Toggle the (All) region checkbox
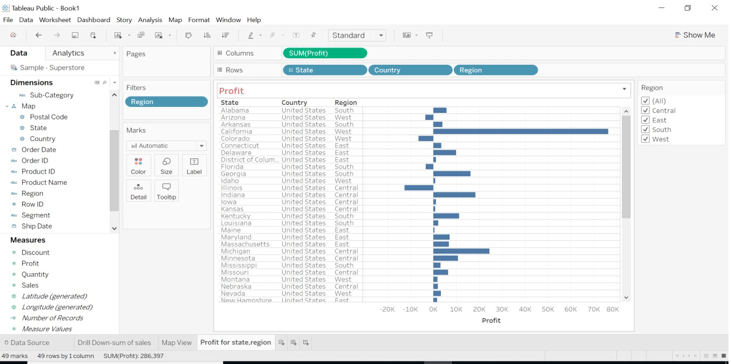Image resolution: width=731 pixels, height=364 pixels. tap(645, 101)
